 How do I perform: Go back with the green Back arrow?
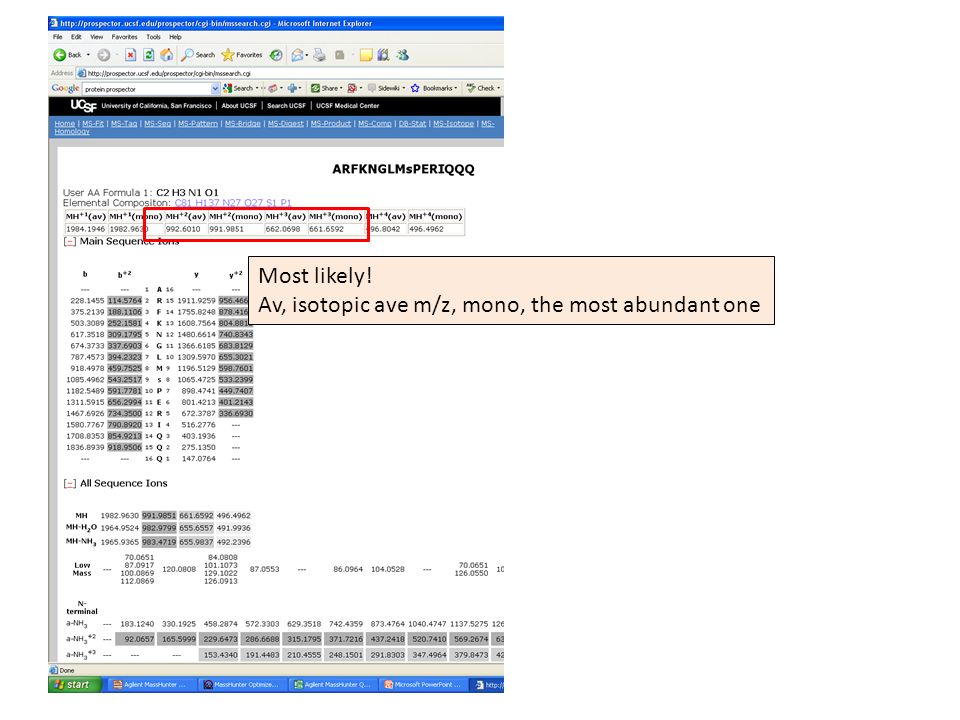[x=59, y=55]
